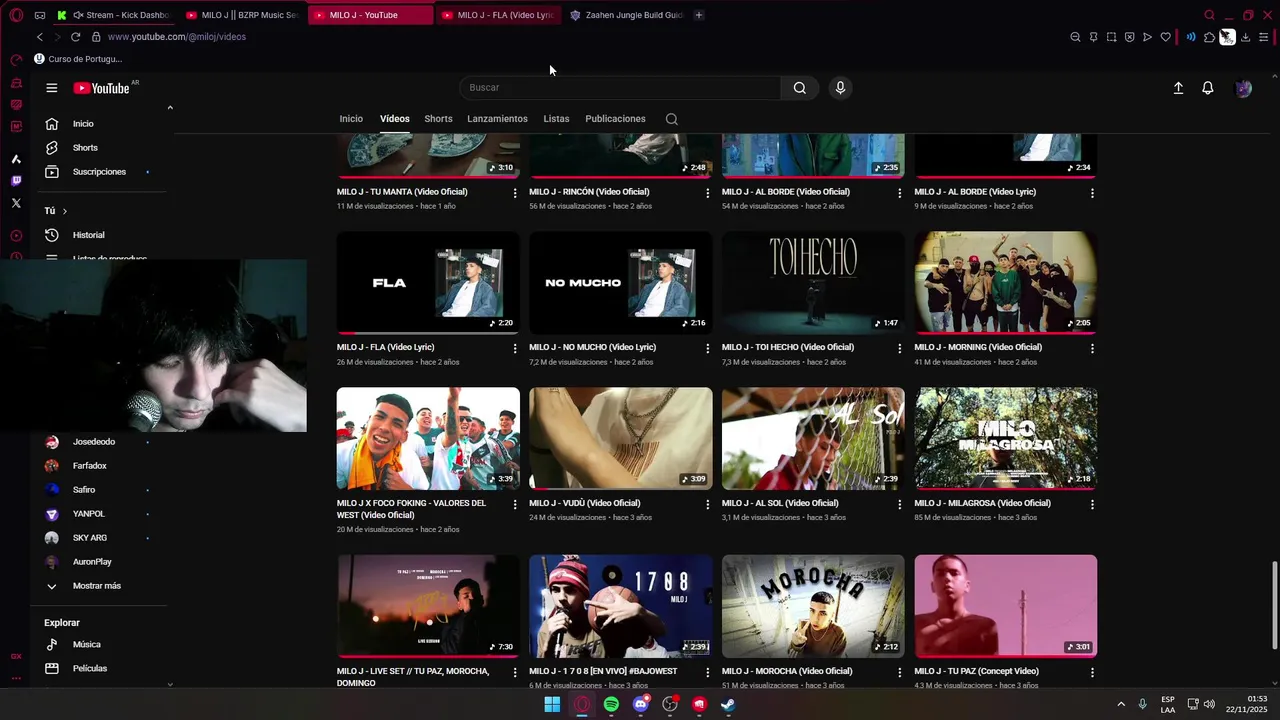Open the YouTube hamburger guide menu
This screenshot has width=1280, height=720.
(x=51, y=88)
